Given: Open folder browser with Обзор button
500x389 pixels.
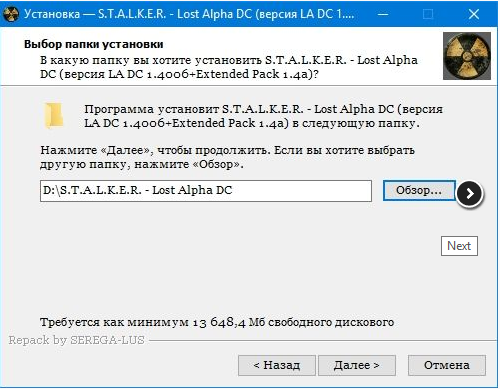Looking at the screenshot, I should pos(419,190).
